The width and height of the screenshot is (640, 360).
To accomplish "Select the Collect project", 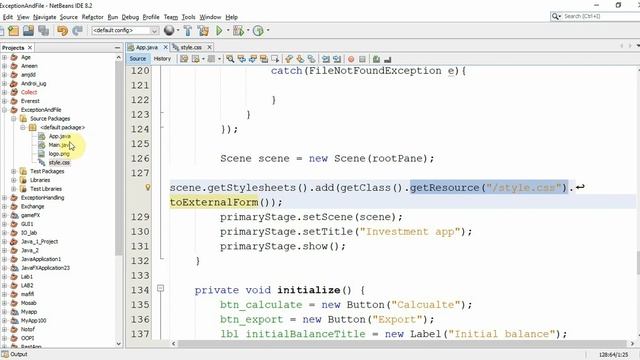I will 29,92.
